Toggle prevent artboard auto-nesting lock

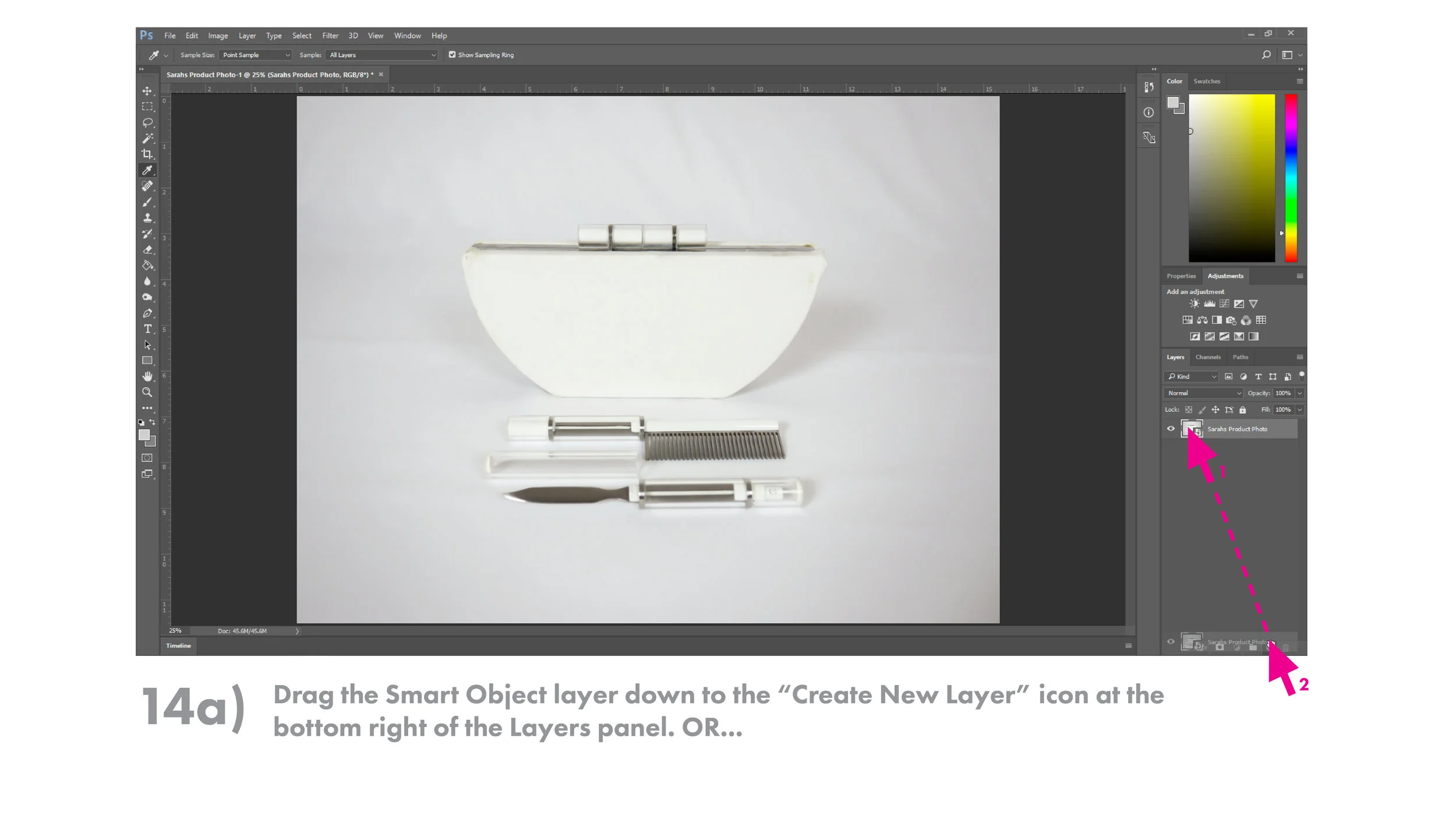click(x=1229, y=409)
